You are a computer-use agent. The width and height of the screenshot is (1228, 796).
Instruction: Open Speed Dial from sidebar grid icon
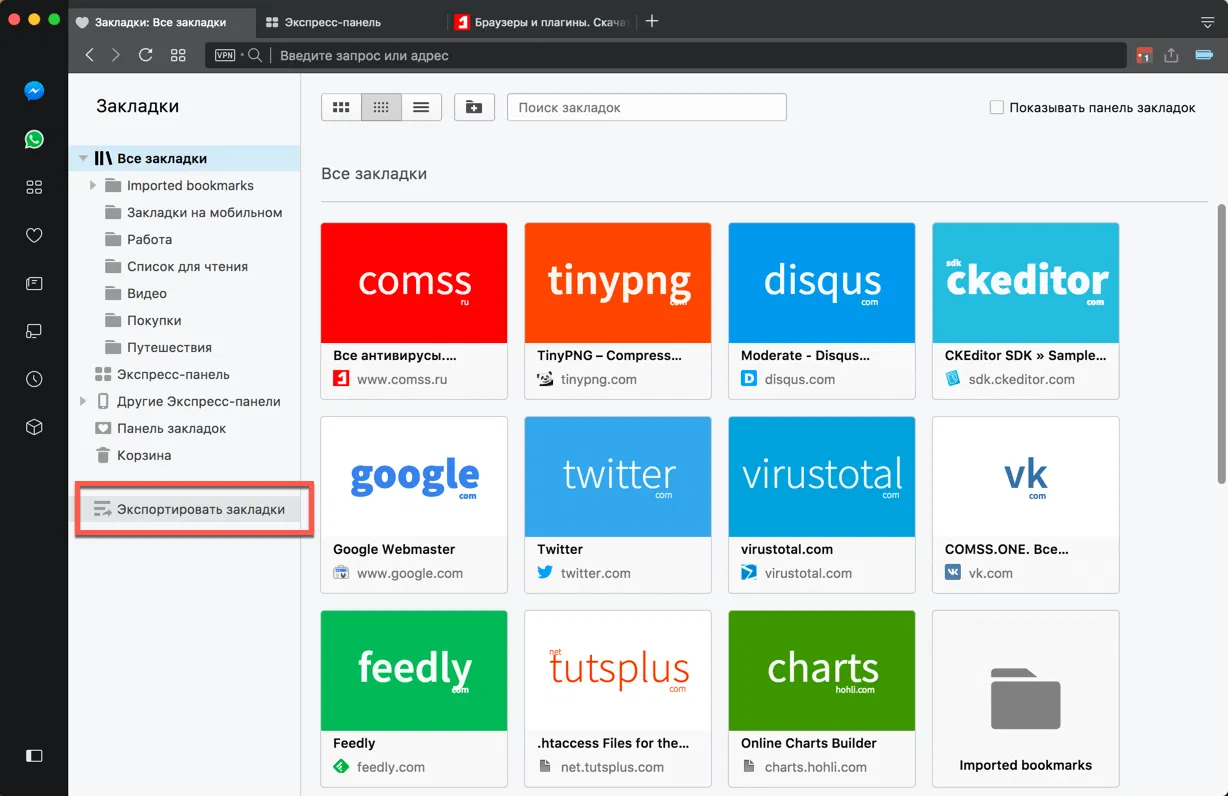(x=34, y=187)
